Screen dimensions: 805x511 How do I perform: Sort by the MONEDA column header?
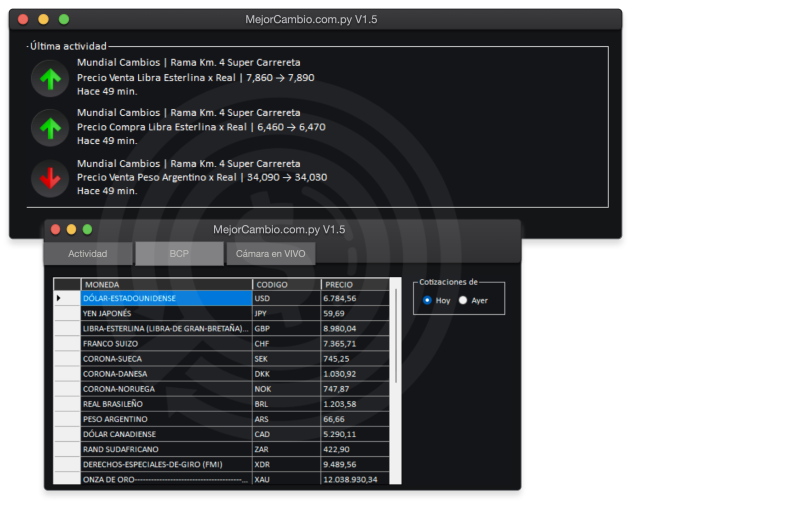click(x=165, y=284)
